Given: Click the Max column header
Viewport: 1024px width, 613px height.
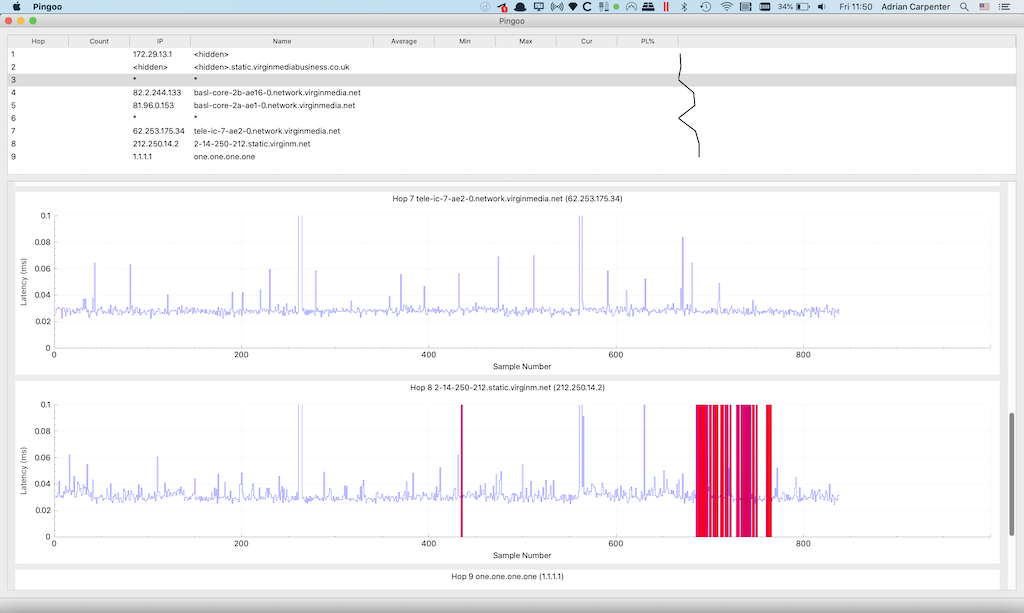Looking at the screenshot, I should coord(525,41).
